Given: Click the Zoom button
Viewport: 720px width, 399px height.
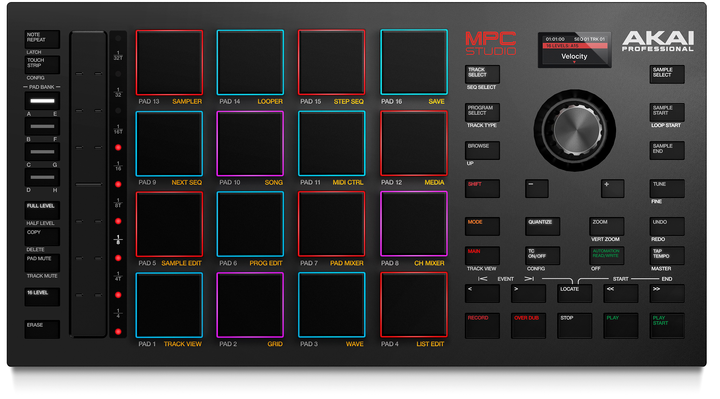Looking at the screenshot, I should (x=607, y=226).
